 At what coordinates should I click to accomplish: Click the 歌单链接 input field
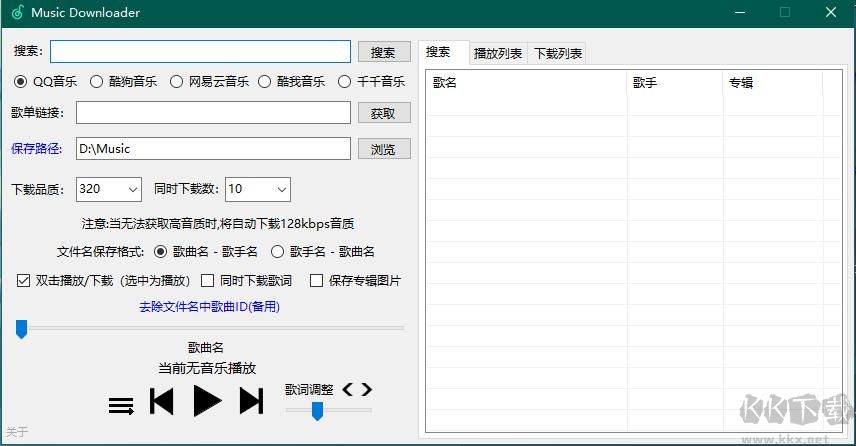(213, 114)
